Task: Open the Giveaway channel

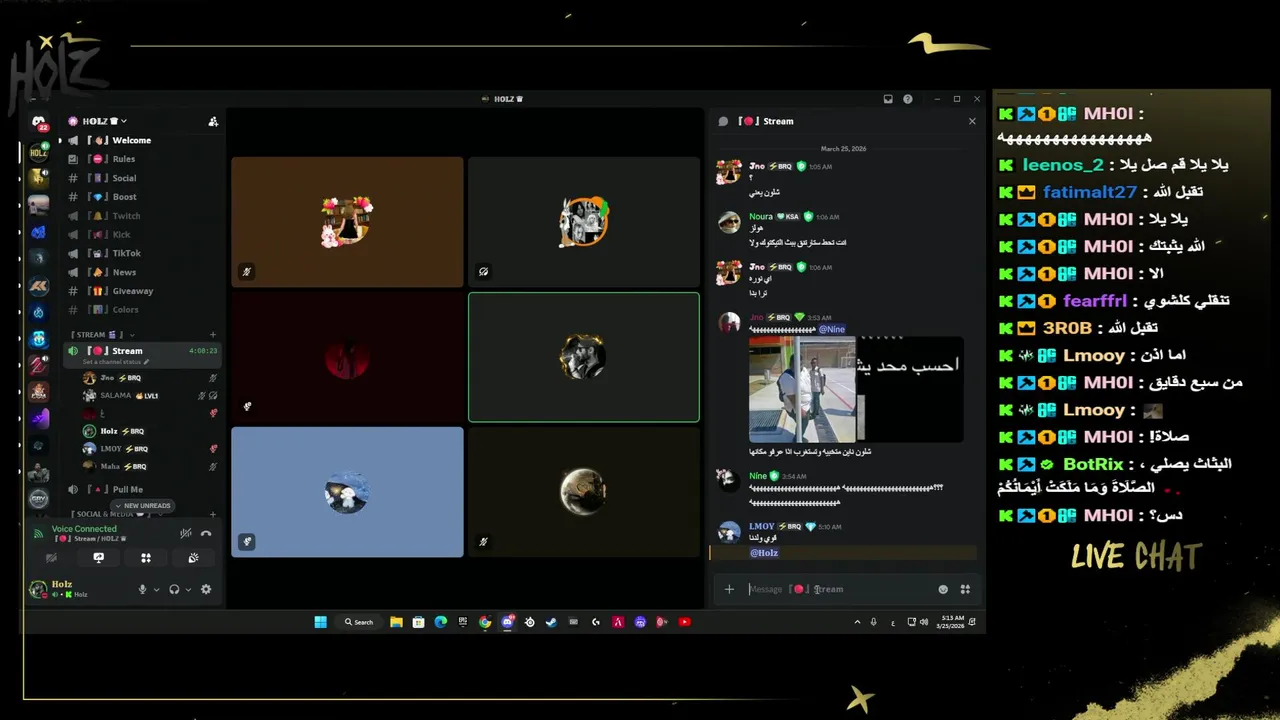Action: point(142,291)
